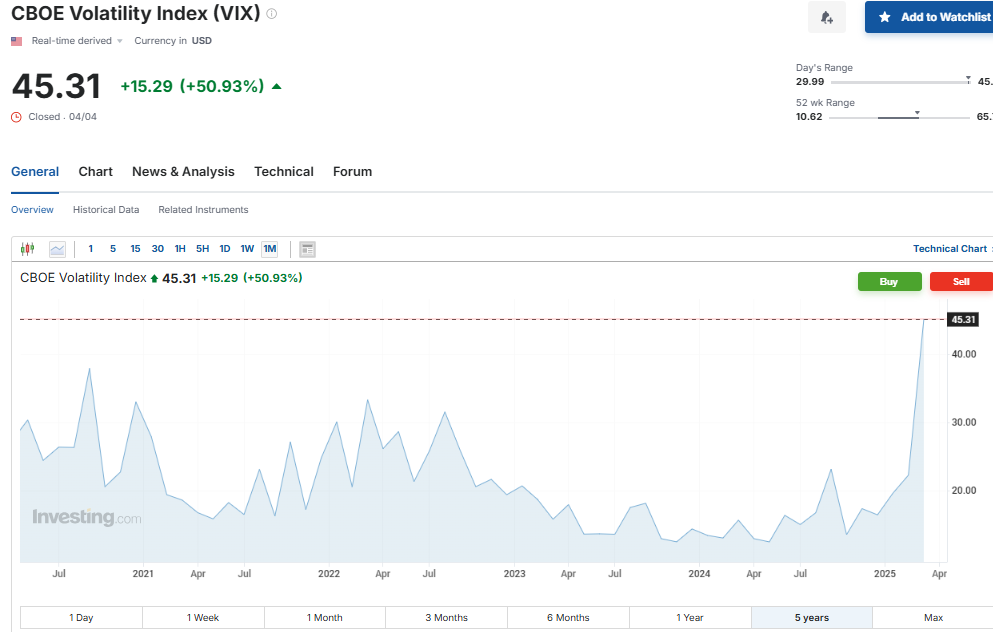The width and height of the screenshot is (993, 632).
Task: Click the Closed 04/04 status text
Action: (x=63, y=117)
